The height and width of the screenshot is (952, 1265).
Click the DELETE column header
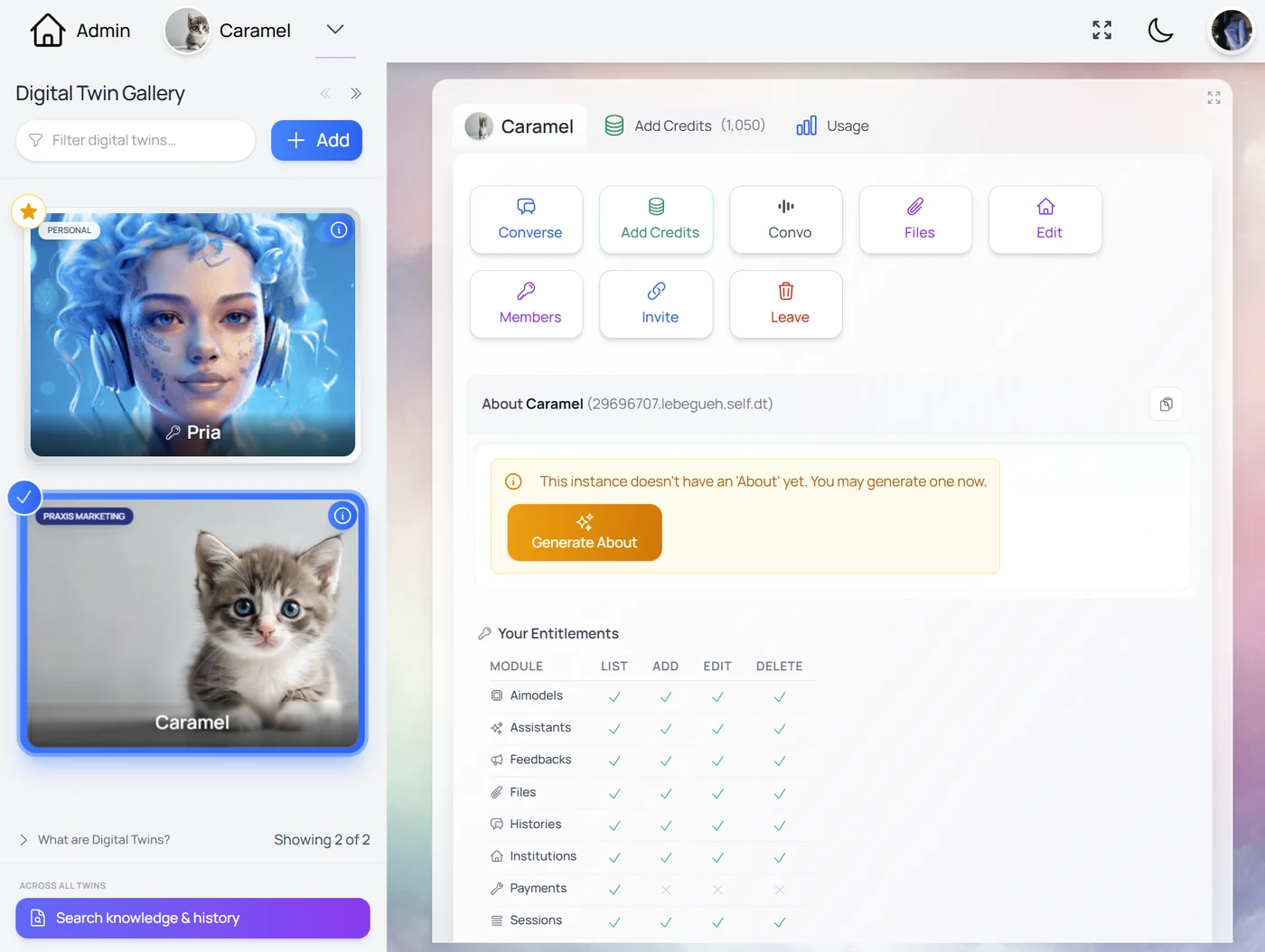780,666
